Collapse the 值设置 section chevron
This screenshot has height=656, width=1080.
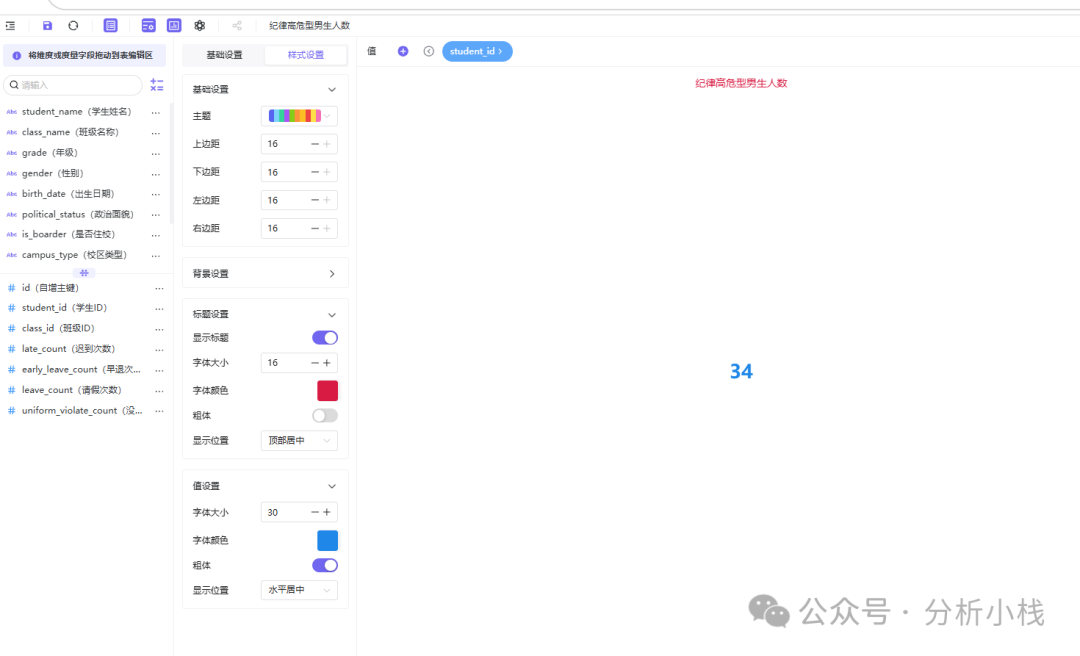(332, 486)
